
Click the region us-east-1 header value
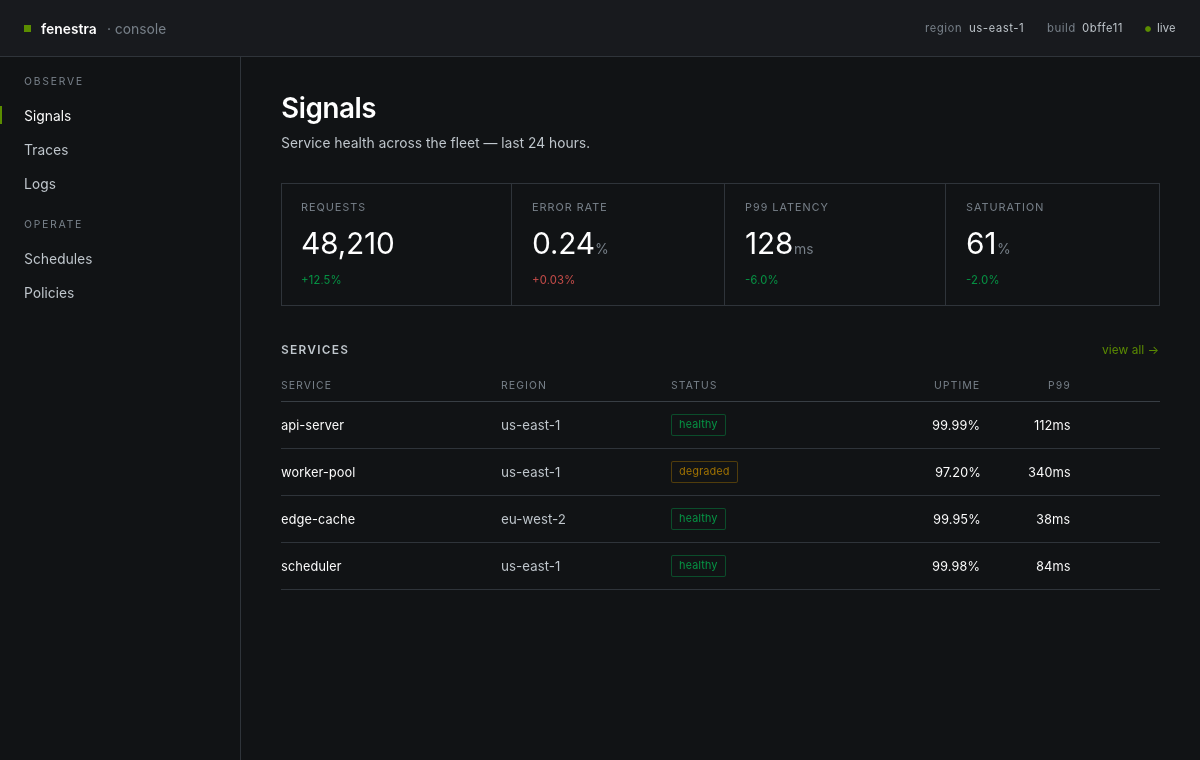[996, 28]
